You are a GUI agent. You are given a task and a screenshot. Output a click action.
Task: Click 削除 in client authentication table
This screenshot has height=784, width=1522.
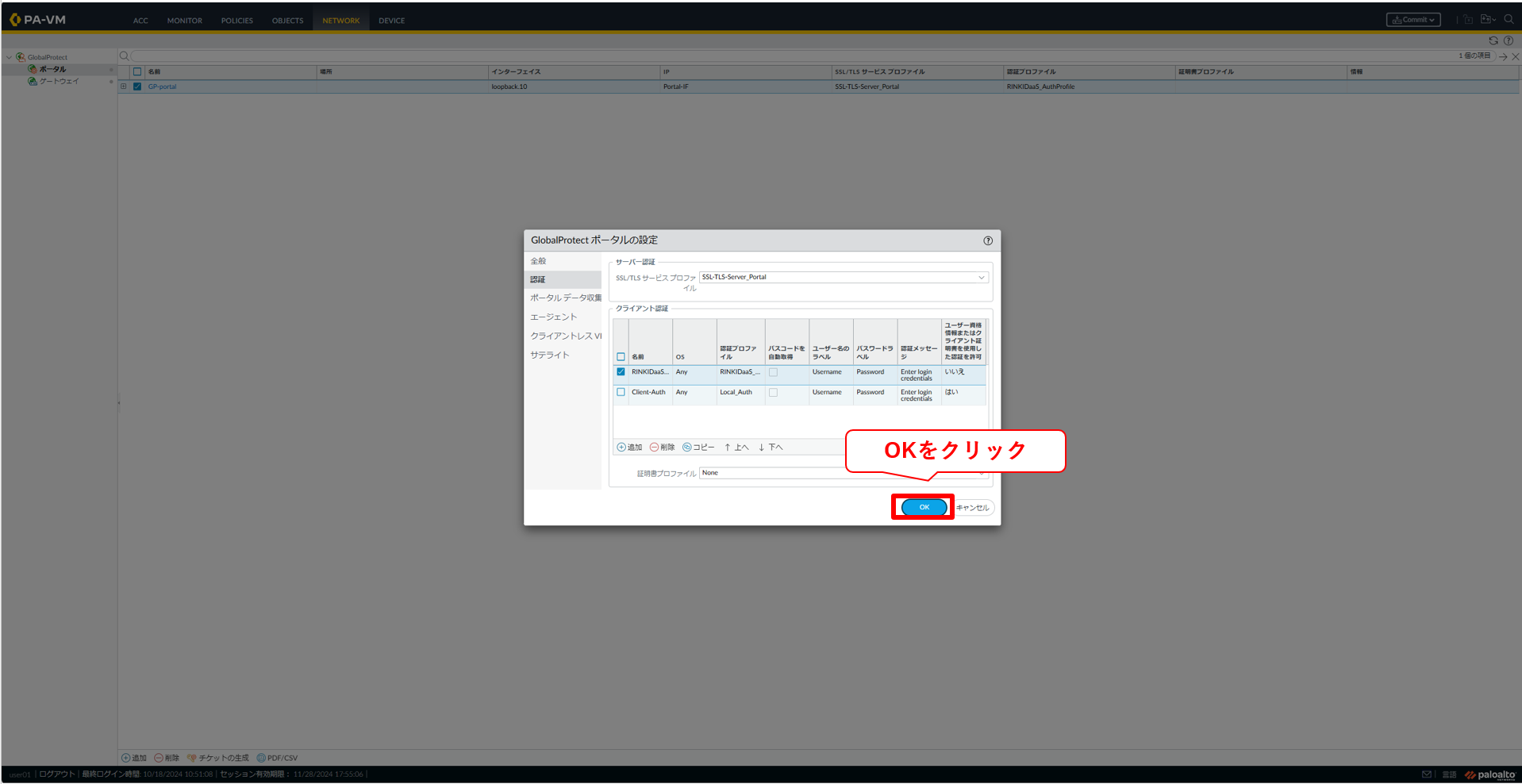662,448
